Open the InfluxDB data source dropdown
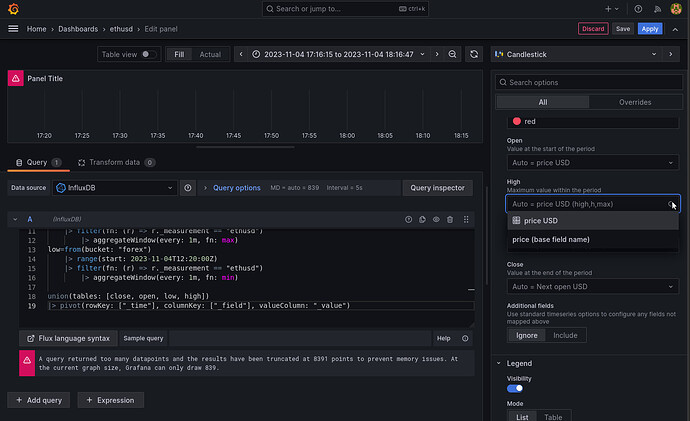Screen dimensions: 690x421 click(x=115, y=187)
